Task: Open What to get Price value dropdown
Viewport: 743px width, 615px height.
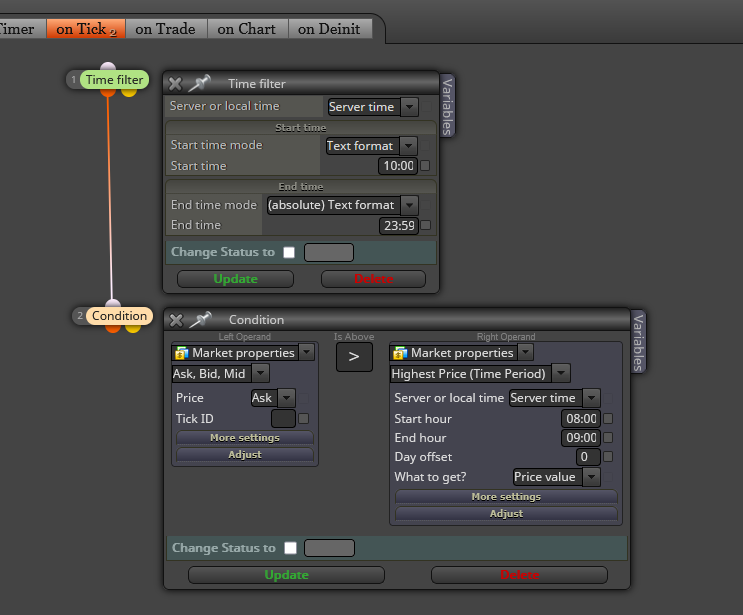Action: [557, 477]
